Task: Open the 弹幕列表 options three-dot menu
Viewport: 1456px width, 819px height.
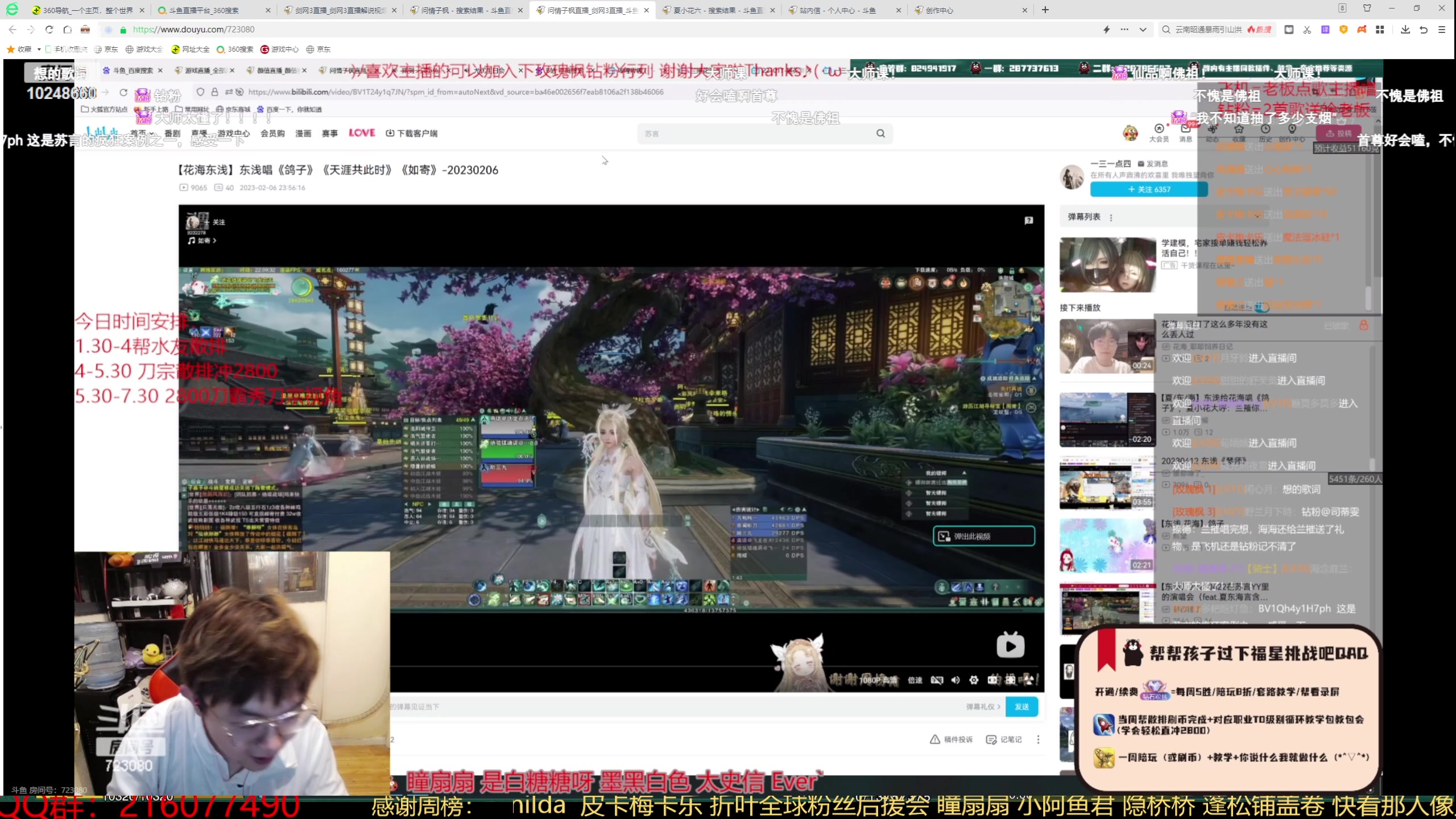Action: (1111, 217)
